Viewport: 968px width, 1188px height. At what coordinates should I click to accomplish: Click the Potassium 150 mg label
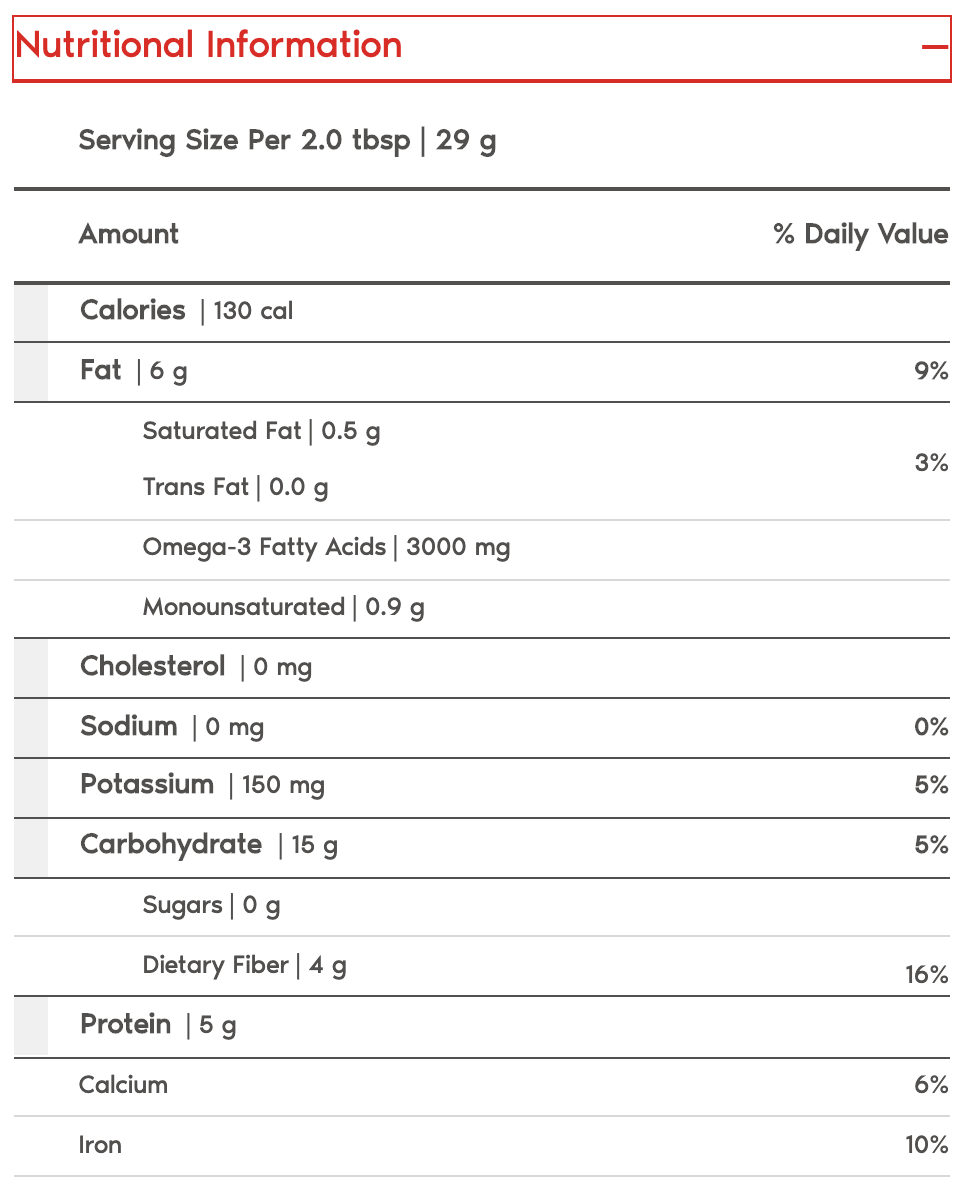click(202, 785)
